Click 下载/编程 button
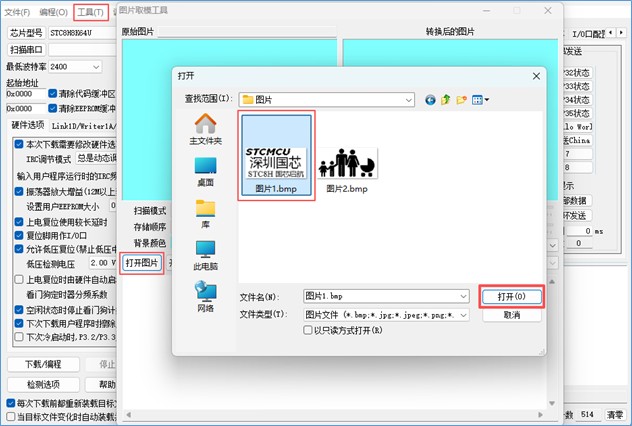Image resolution: width=632 pixels, height=426 pixels. coord(43,364)
